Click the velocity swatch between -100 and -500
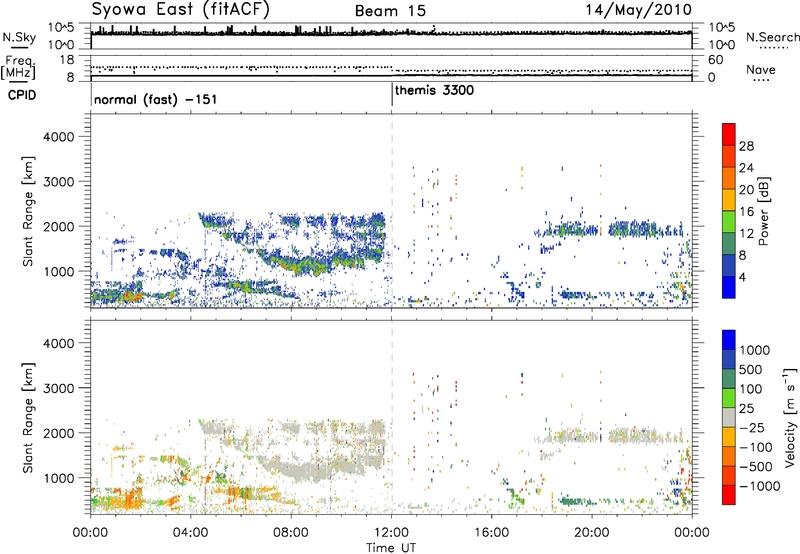This screenshot has width=800, height=554. [729, 457]
